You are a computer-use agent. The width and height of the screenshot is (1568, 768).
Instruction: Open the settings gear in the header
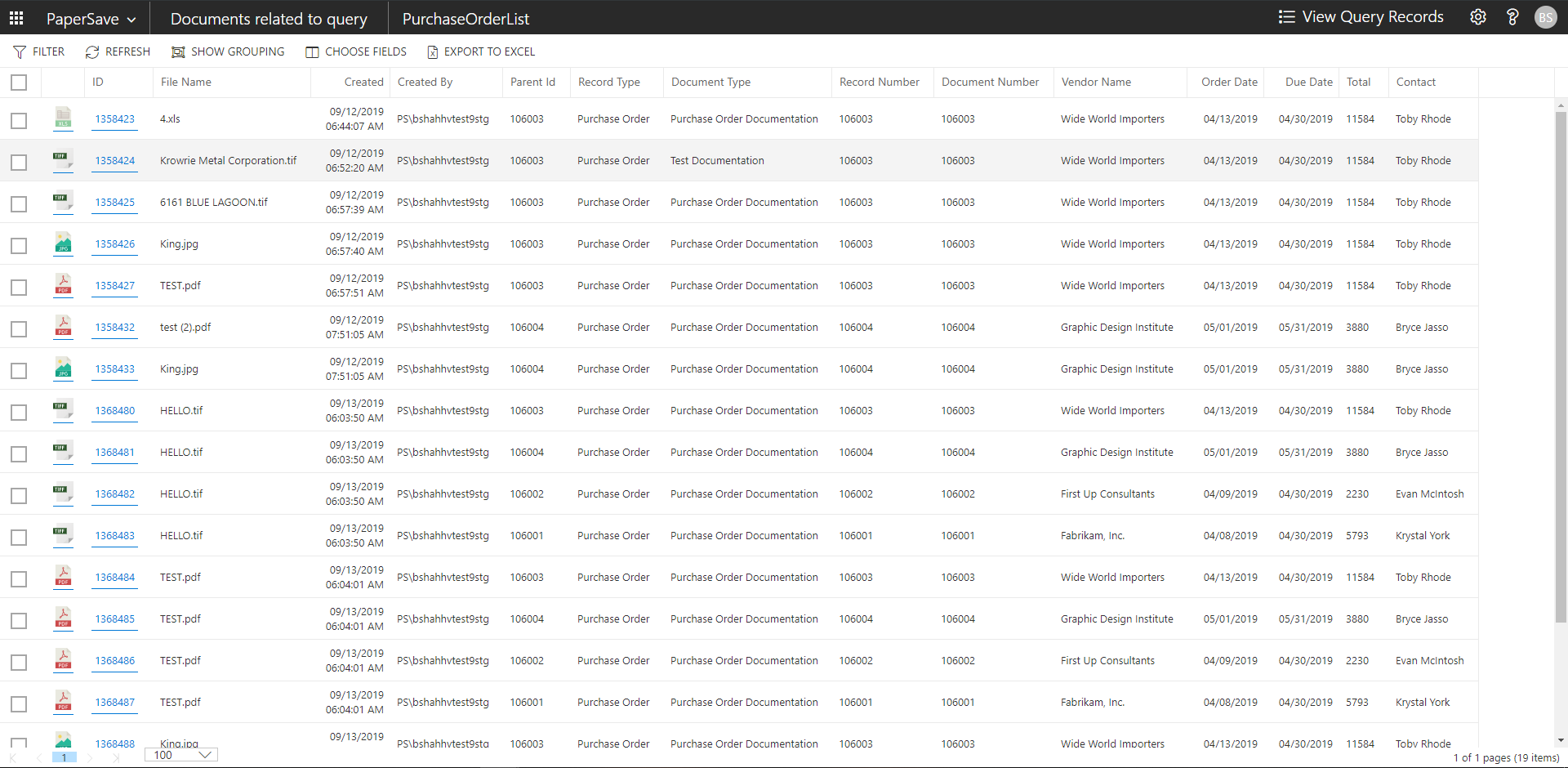click(x=1477, y=17)
